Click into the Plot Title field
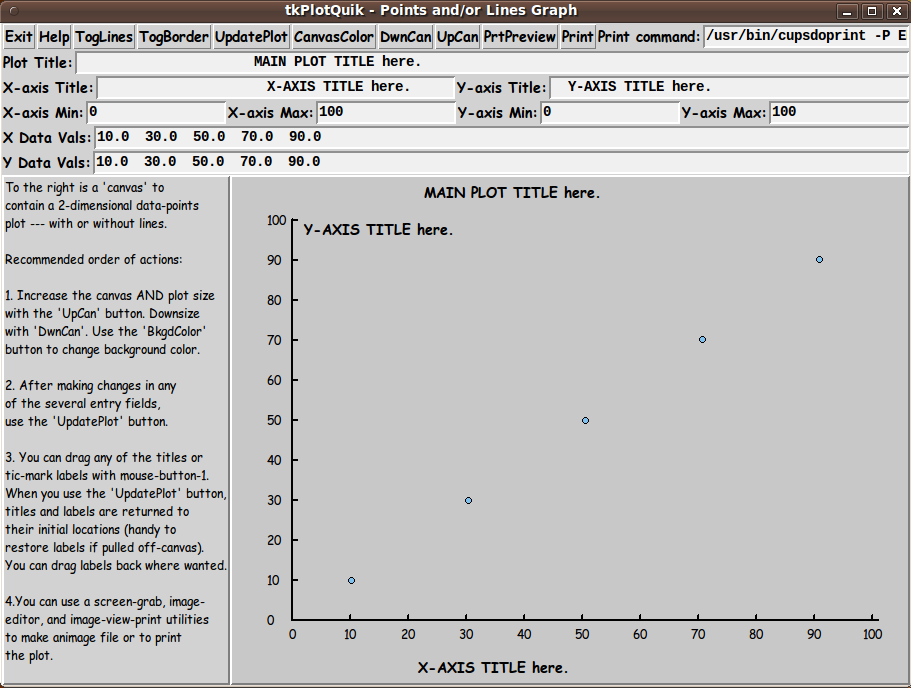 point(493,62)
